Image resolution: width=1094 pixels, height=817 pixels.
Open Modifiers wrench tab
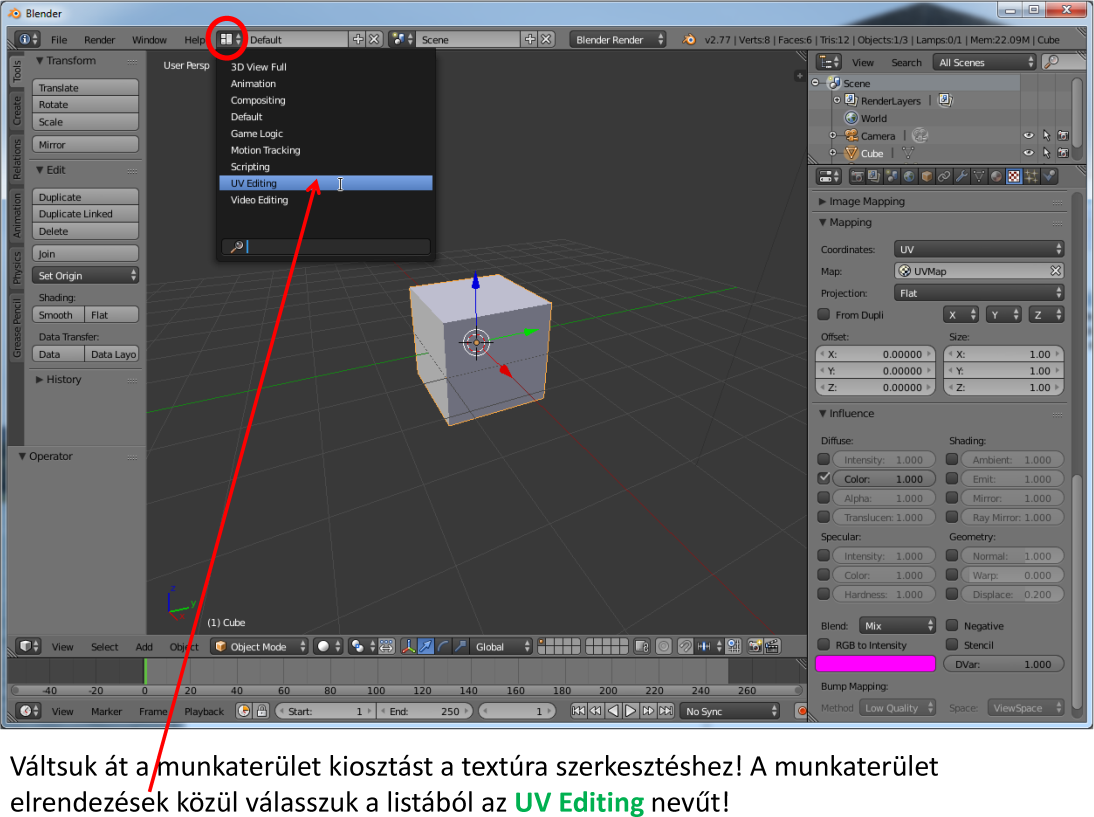tap(961, 177)
